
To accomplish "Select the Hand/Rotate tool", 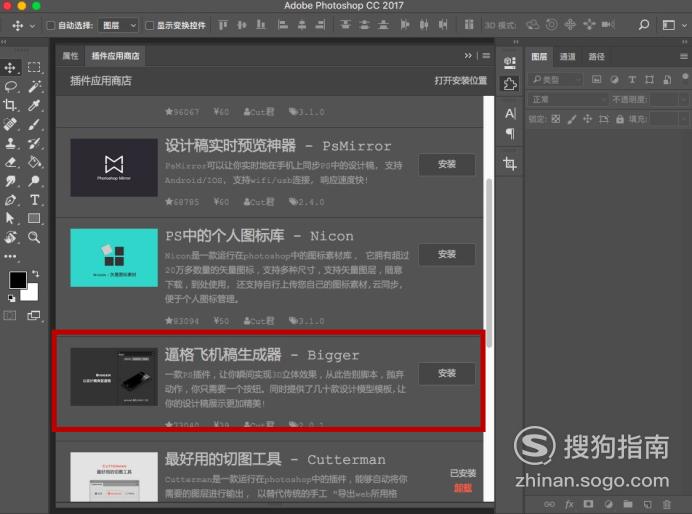I will pyautogui.click(x=10, y=237).
